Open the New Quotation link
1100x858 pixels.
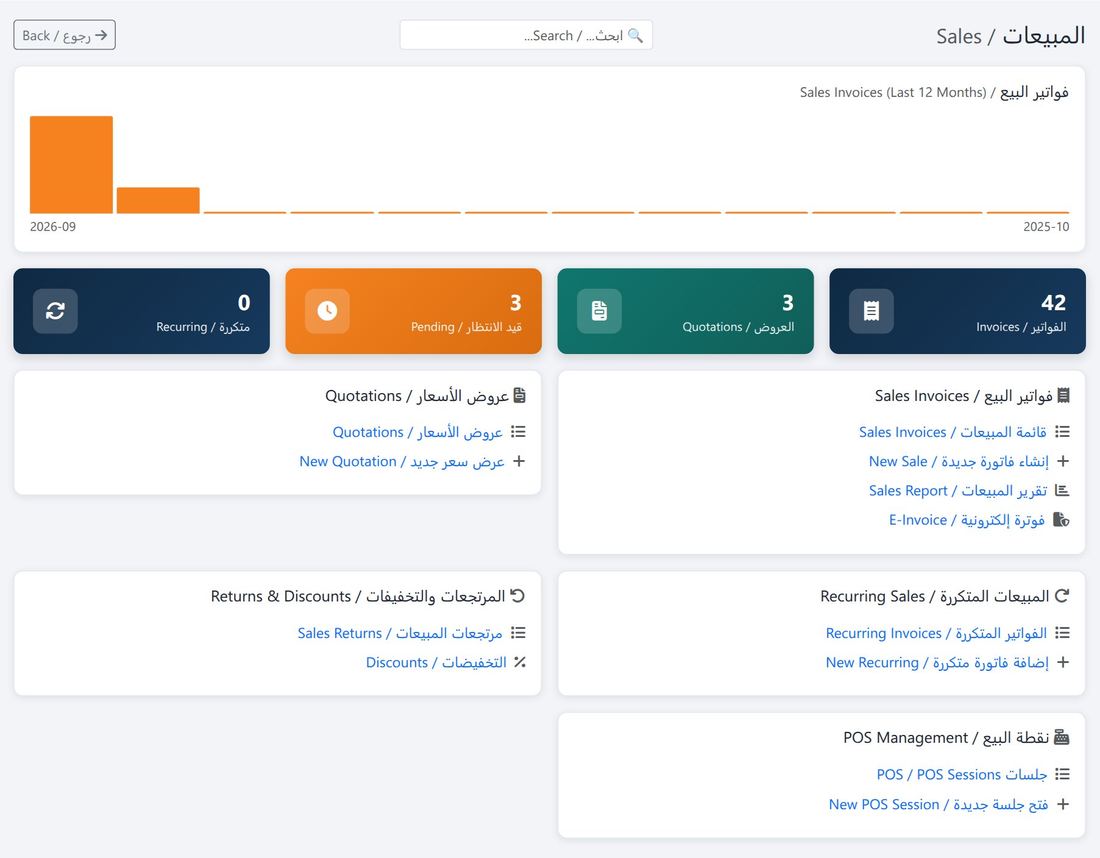pyautogui.click(x=402, y=462)
